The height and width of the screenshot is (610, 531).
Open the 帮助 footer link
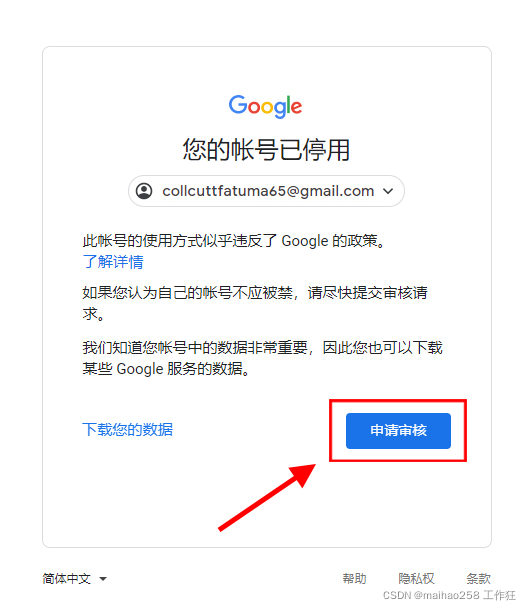pyautogui.click(x=354, y=578)
